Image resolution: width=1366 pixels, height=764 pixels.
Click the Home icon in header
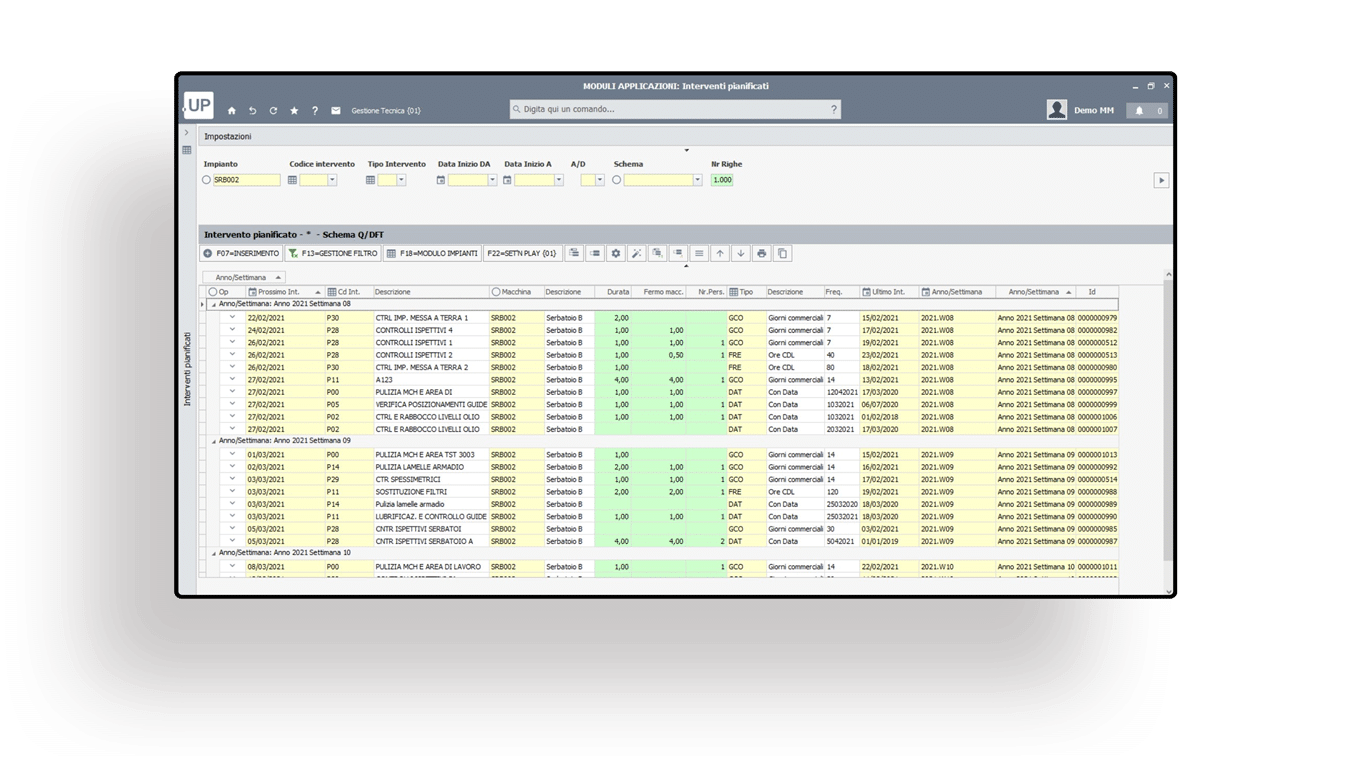pos(232,111)
